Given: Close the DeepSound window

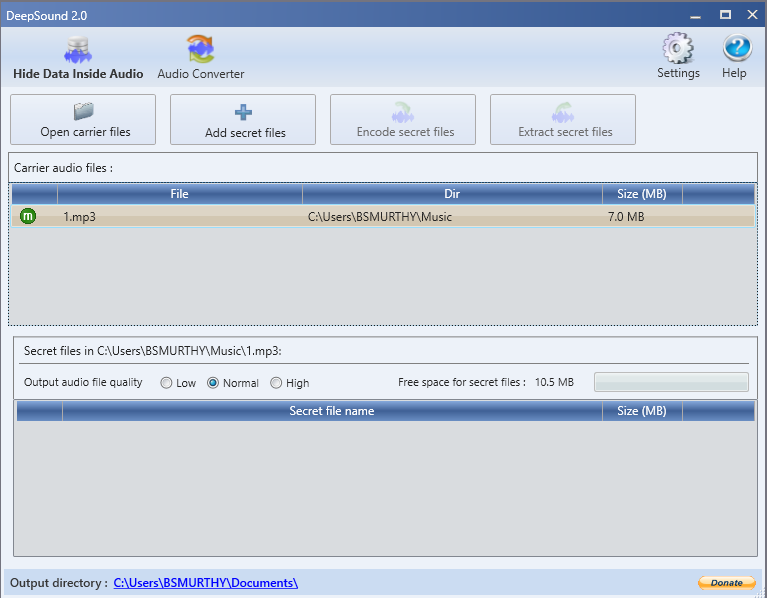Looking at the screenshot, I should click(752, 15).
